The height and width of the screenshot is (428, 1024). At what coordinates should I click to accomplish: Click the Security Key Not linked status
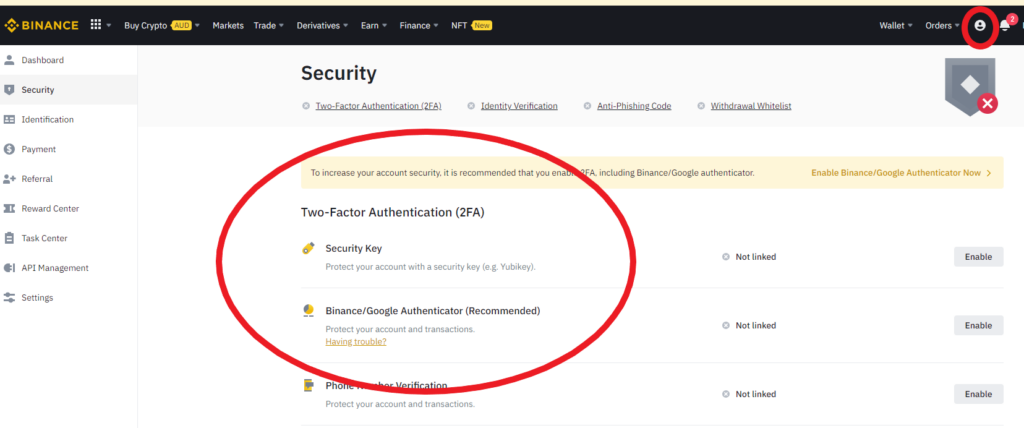pyautogui.click(x=749, y=257)
